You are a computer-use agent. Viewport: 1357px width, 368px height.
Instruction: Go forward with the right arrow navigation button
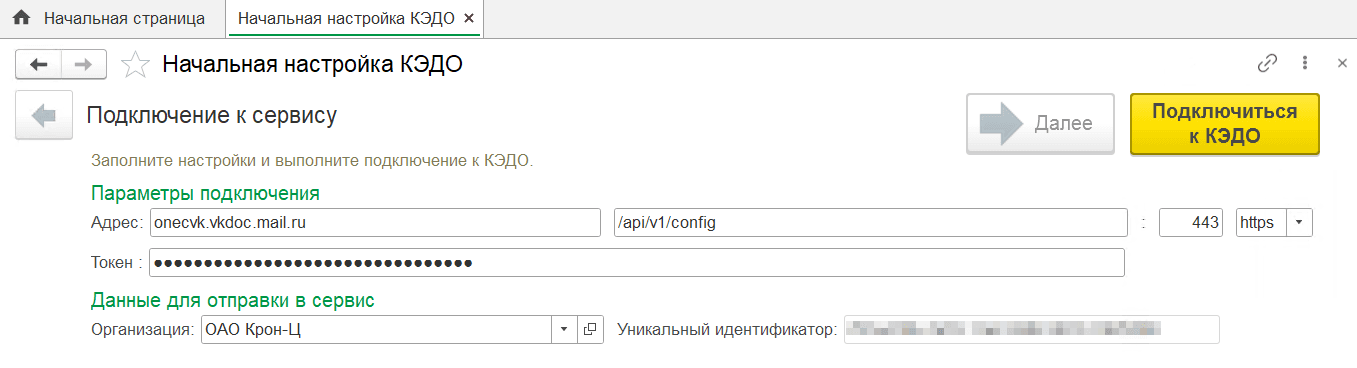click(x=84, y=65)
